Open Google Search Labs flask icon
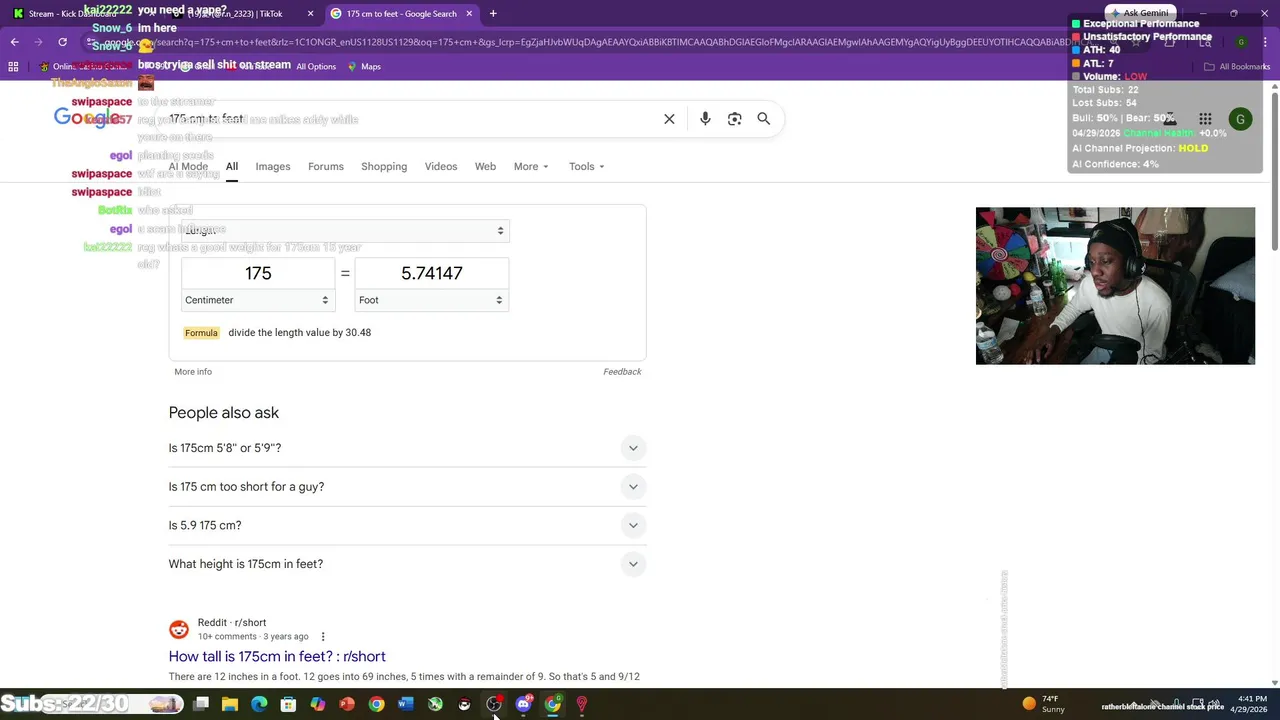 coord(1170,119)
